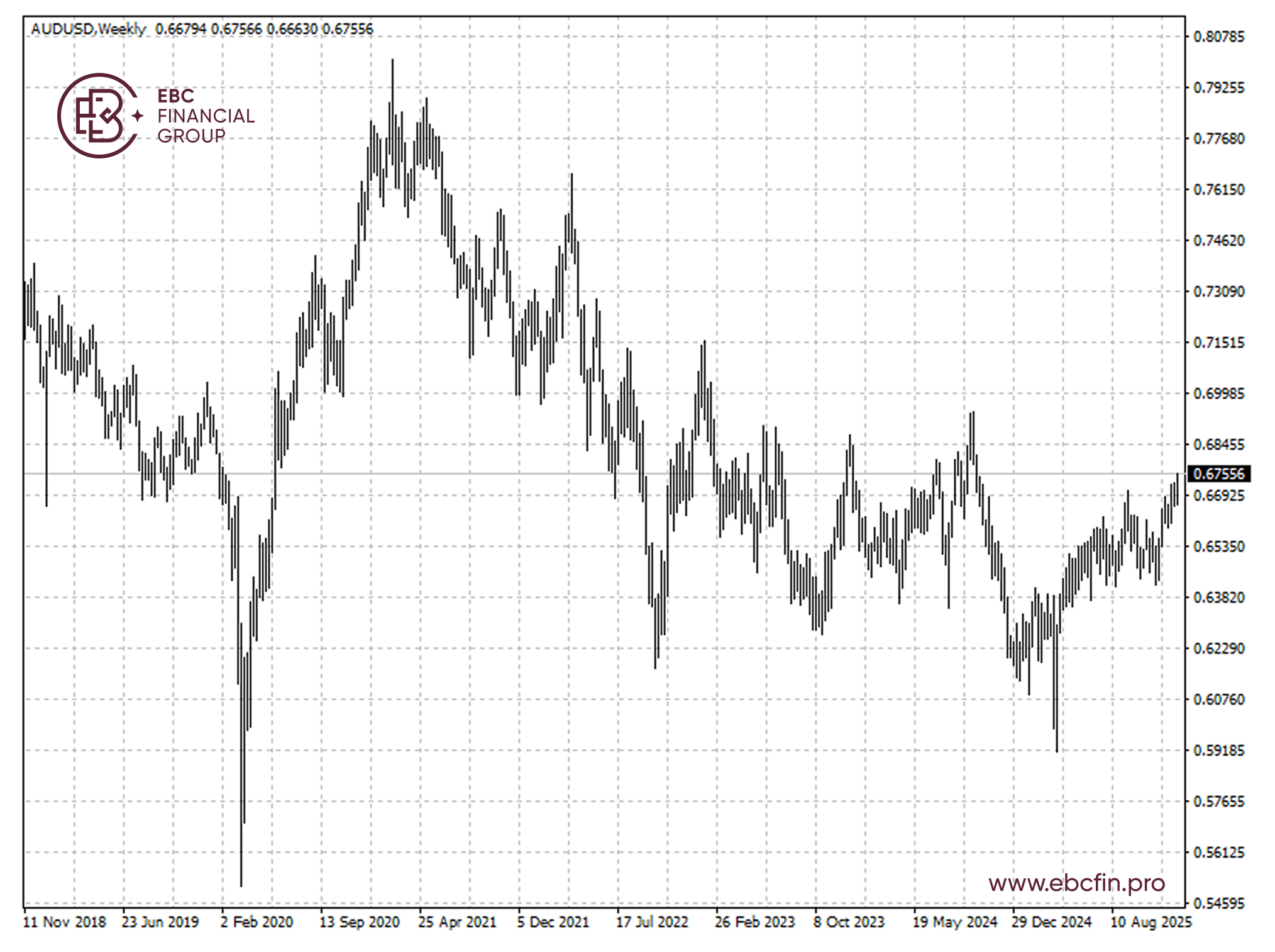The image size is (1275, 952).
Task: Select the 29 Dec 2024 date label
Action: click(x=1051, y=922)
